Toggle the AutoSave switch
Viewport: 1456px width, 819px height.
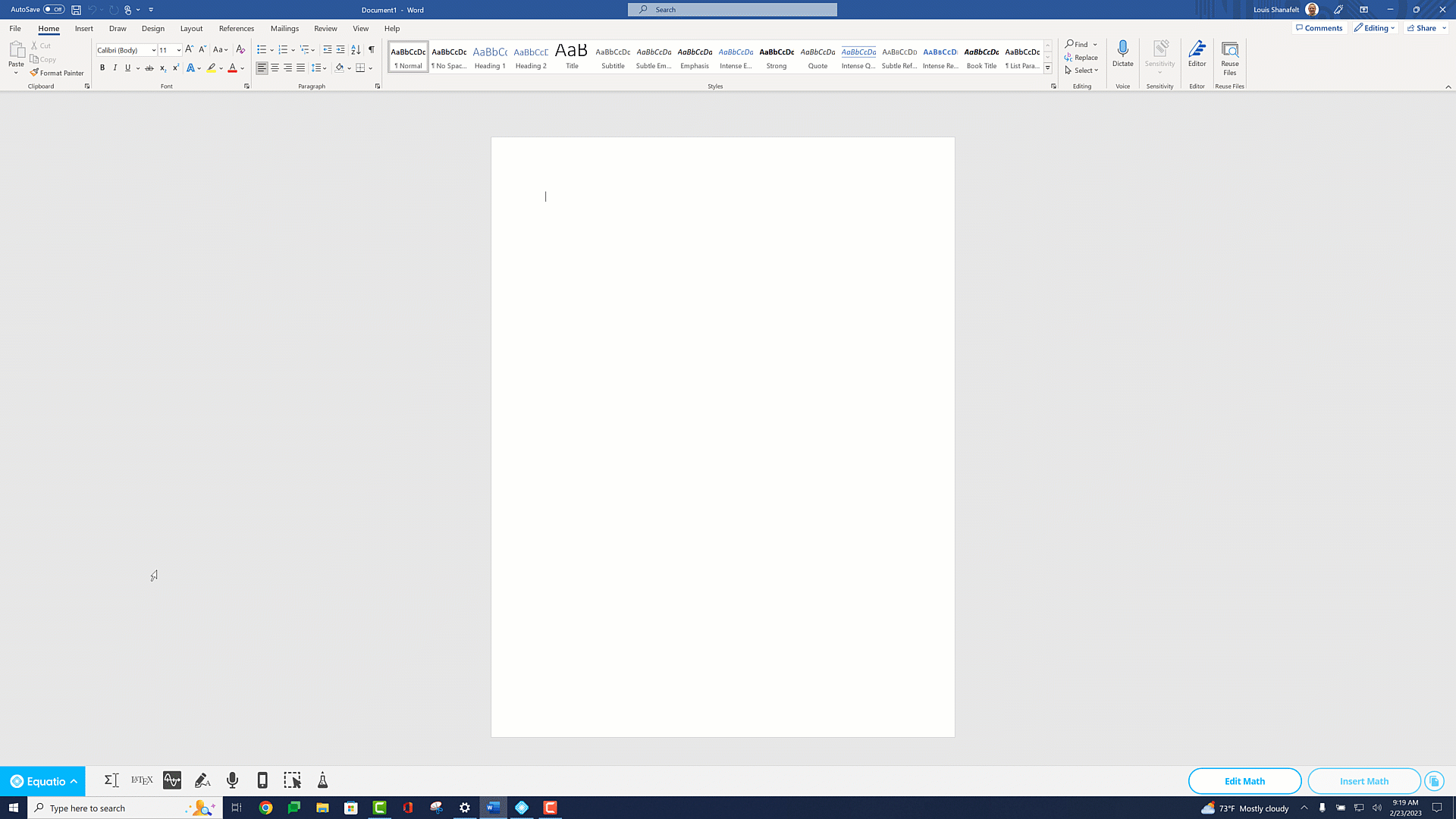pyautogui.click(x=53, y=10)
